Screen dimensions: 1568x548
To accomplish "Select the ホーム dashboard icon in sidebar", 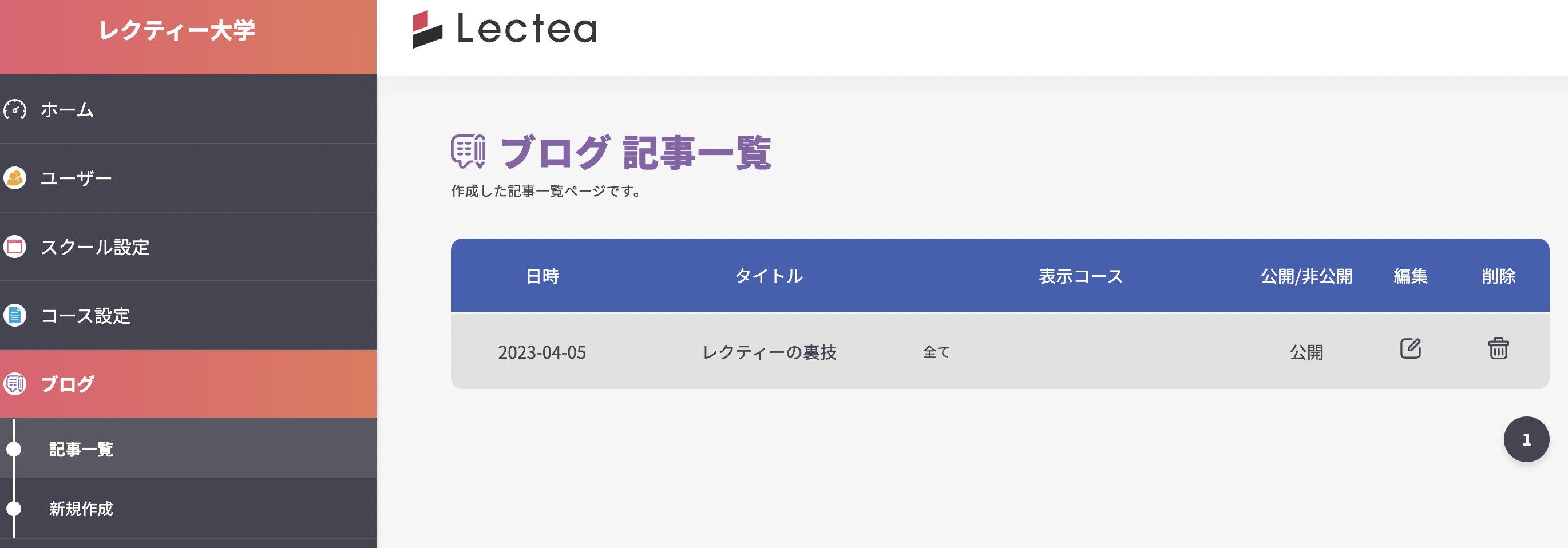I will point(15,109).
